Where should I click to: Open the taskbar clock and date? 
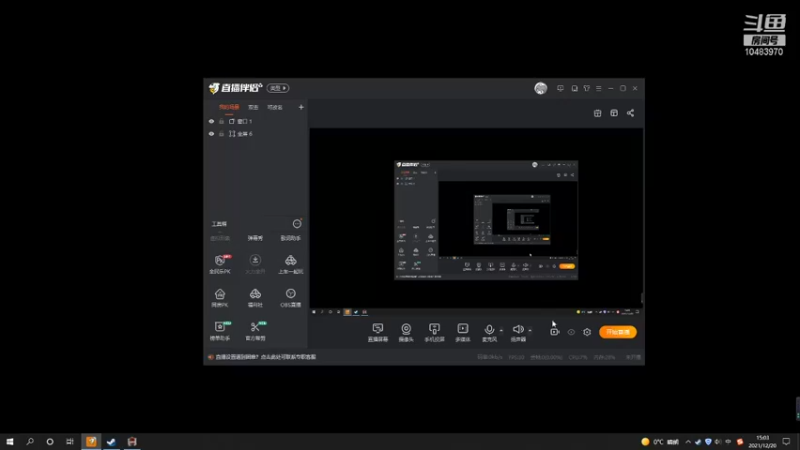(762, 441)
